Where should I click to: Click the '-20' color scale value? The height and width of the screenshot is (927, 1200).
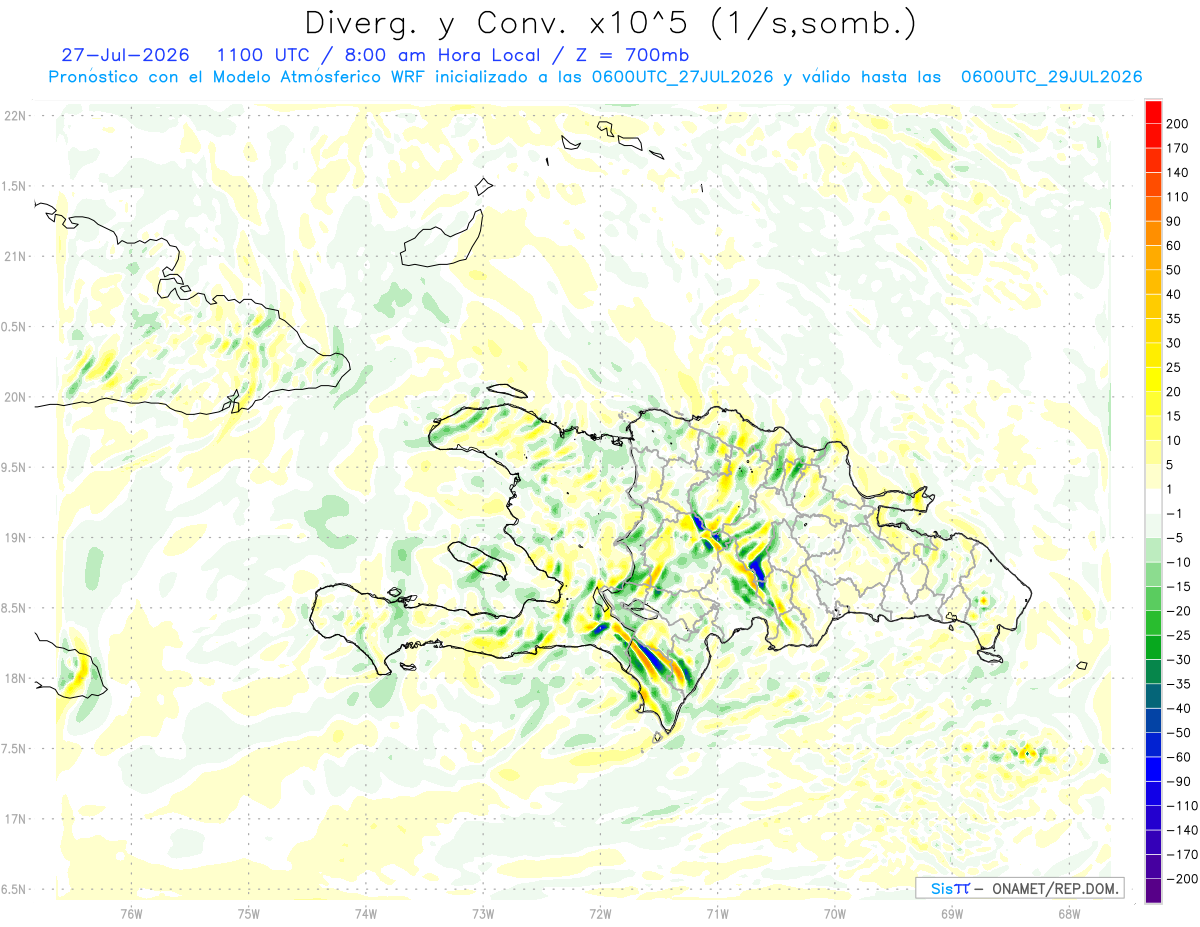tap(1178, 611)
